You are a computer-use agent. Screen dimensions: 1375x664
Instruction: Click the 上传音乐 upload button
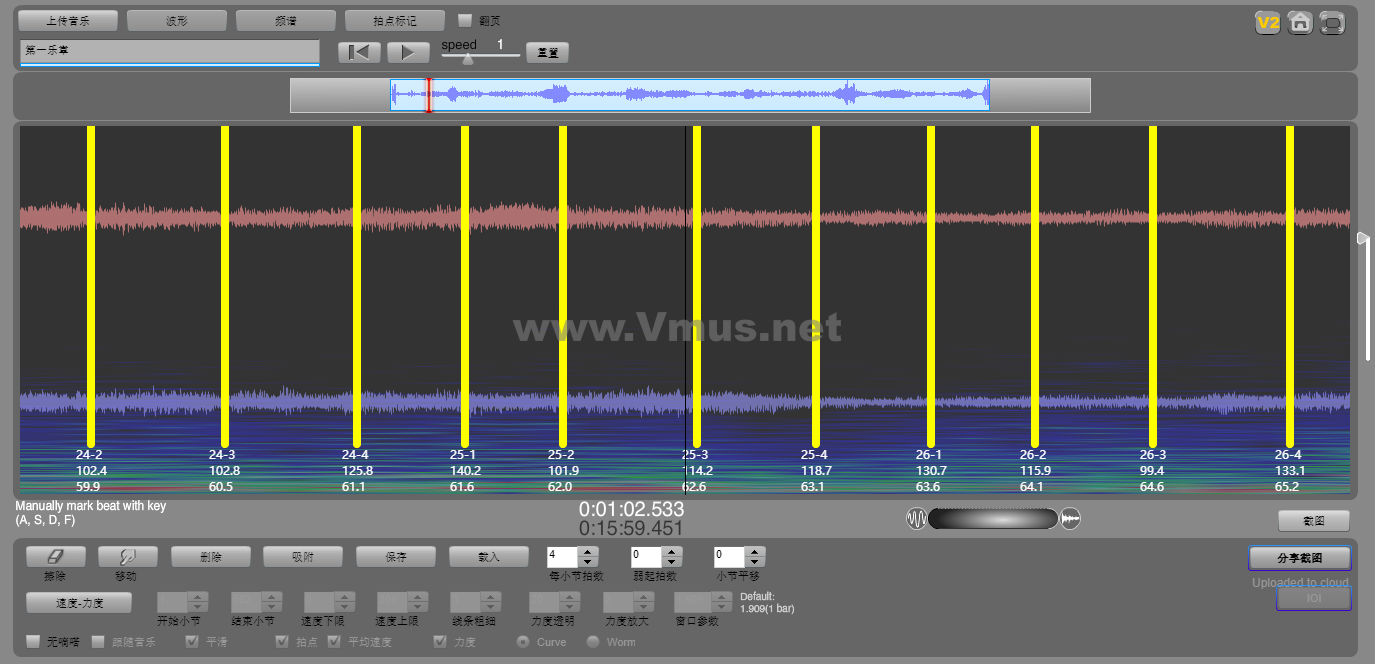point(68,21)
